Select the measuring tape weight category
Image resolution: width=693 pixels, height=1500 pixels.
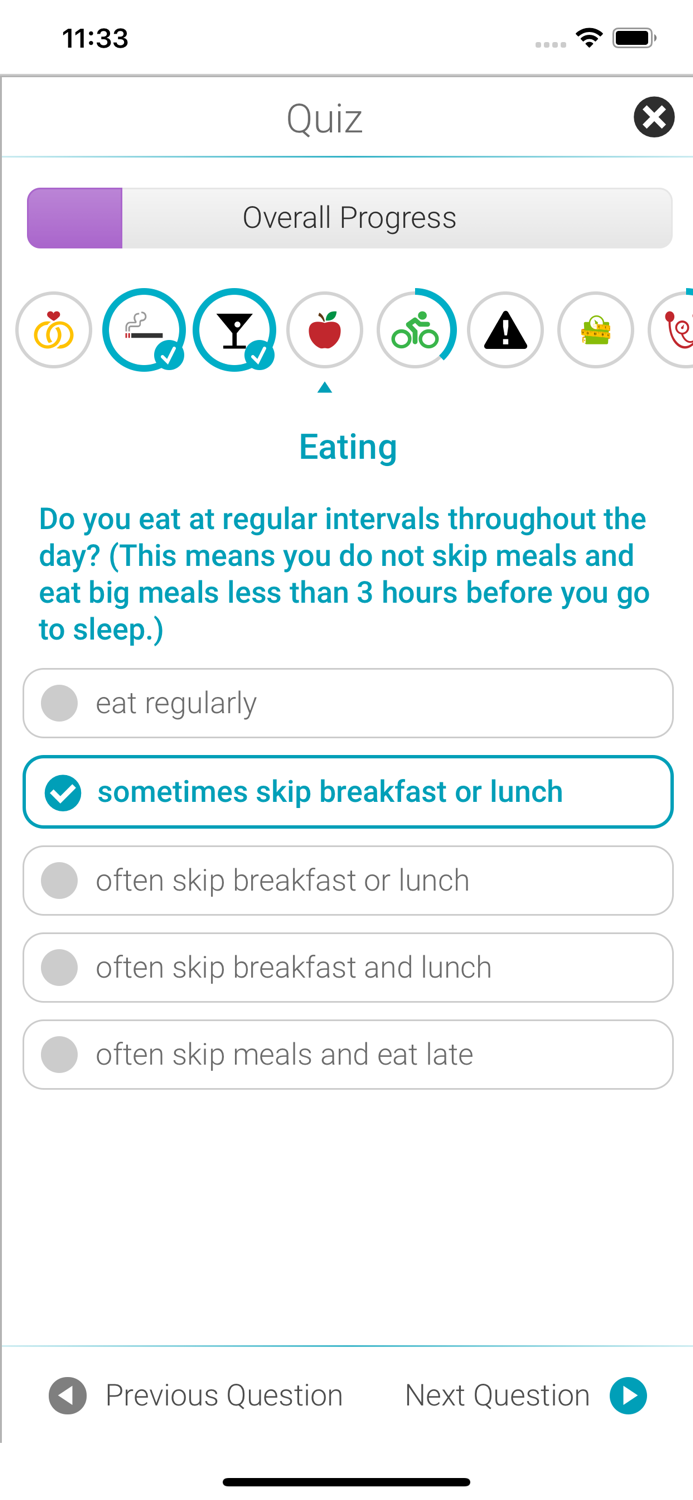(x=595, y=330)
